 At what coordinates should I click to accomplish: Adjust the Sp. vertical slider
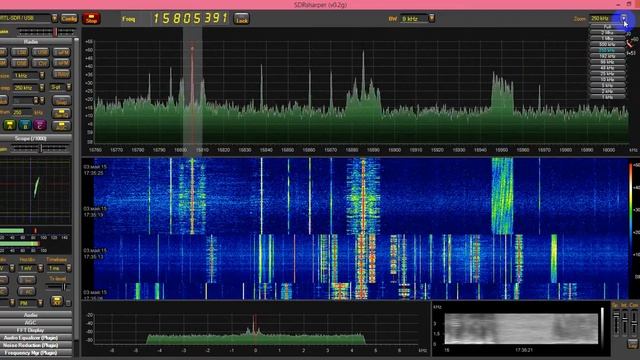click(x=616, y=323)
